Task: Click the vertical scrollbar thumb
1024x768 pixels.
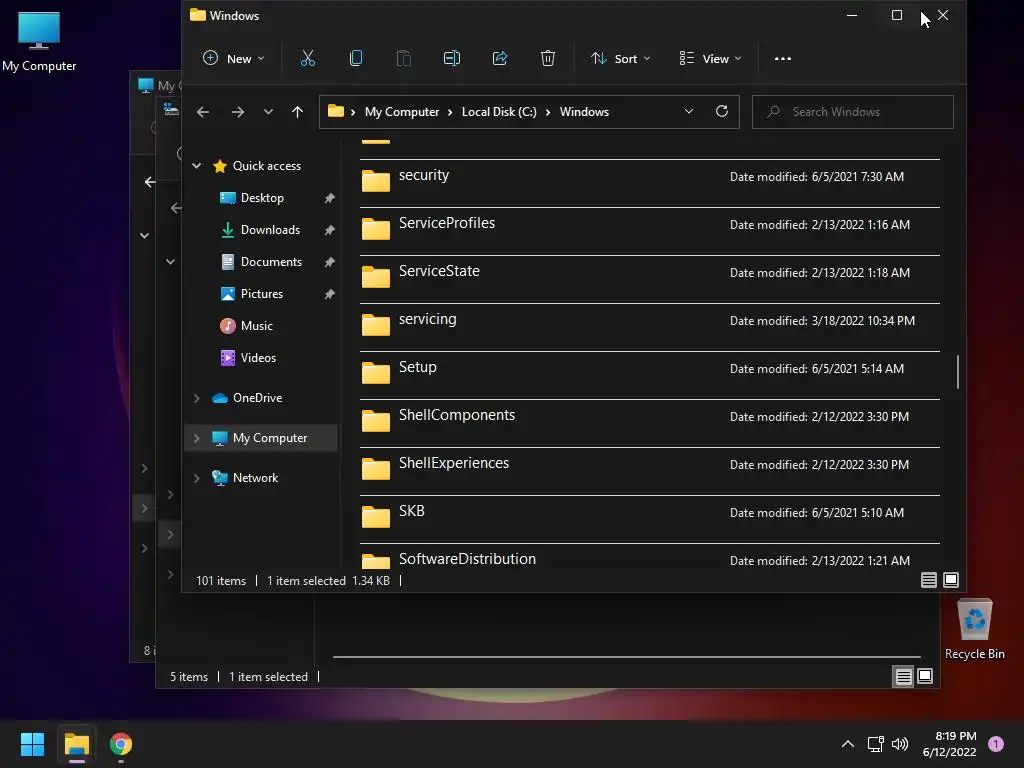Action: [957, 372]
